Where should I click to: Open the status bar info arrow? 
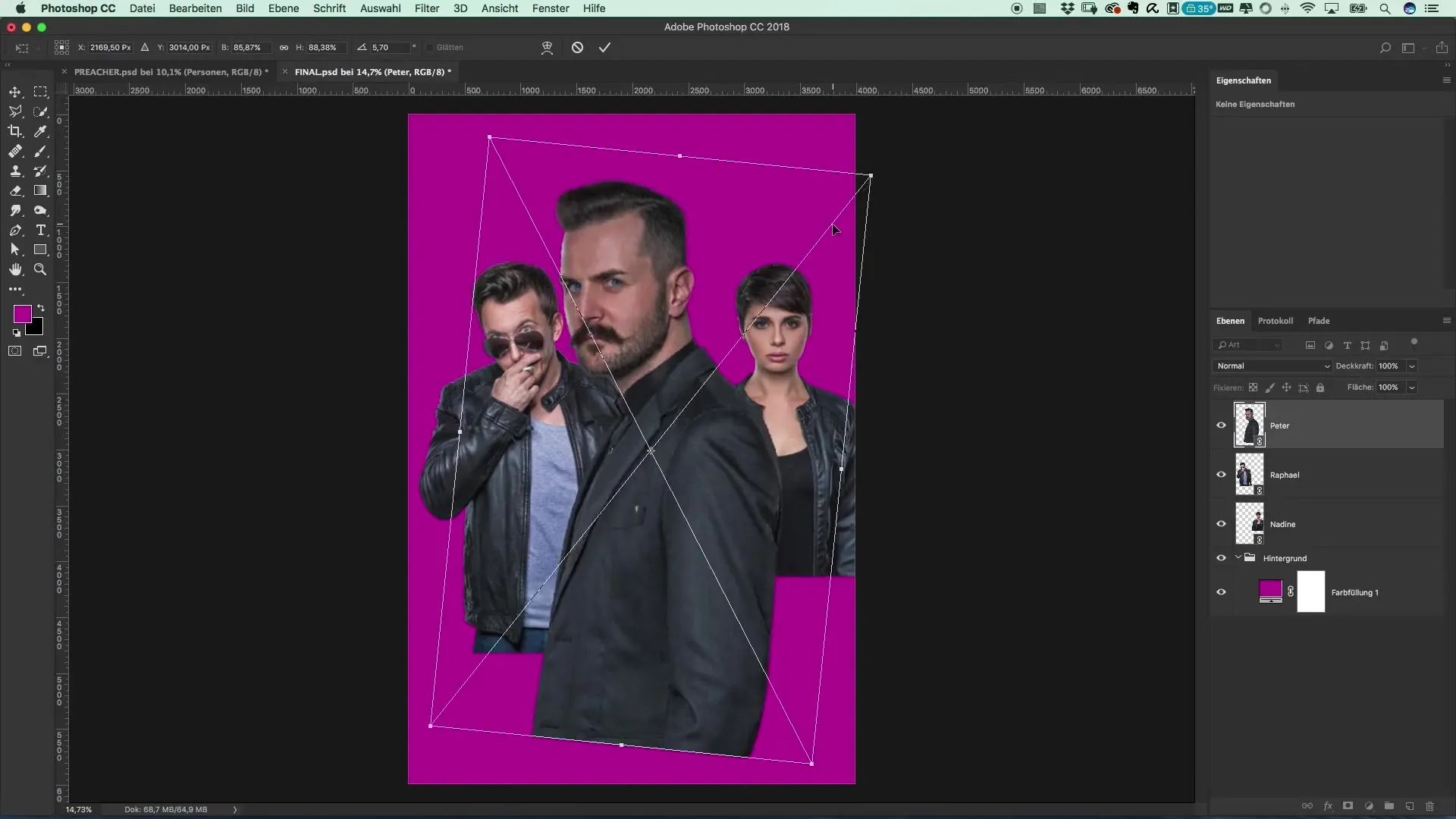235,809
